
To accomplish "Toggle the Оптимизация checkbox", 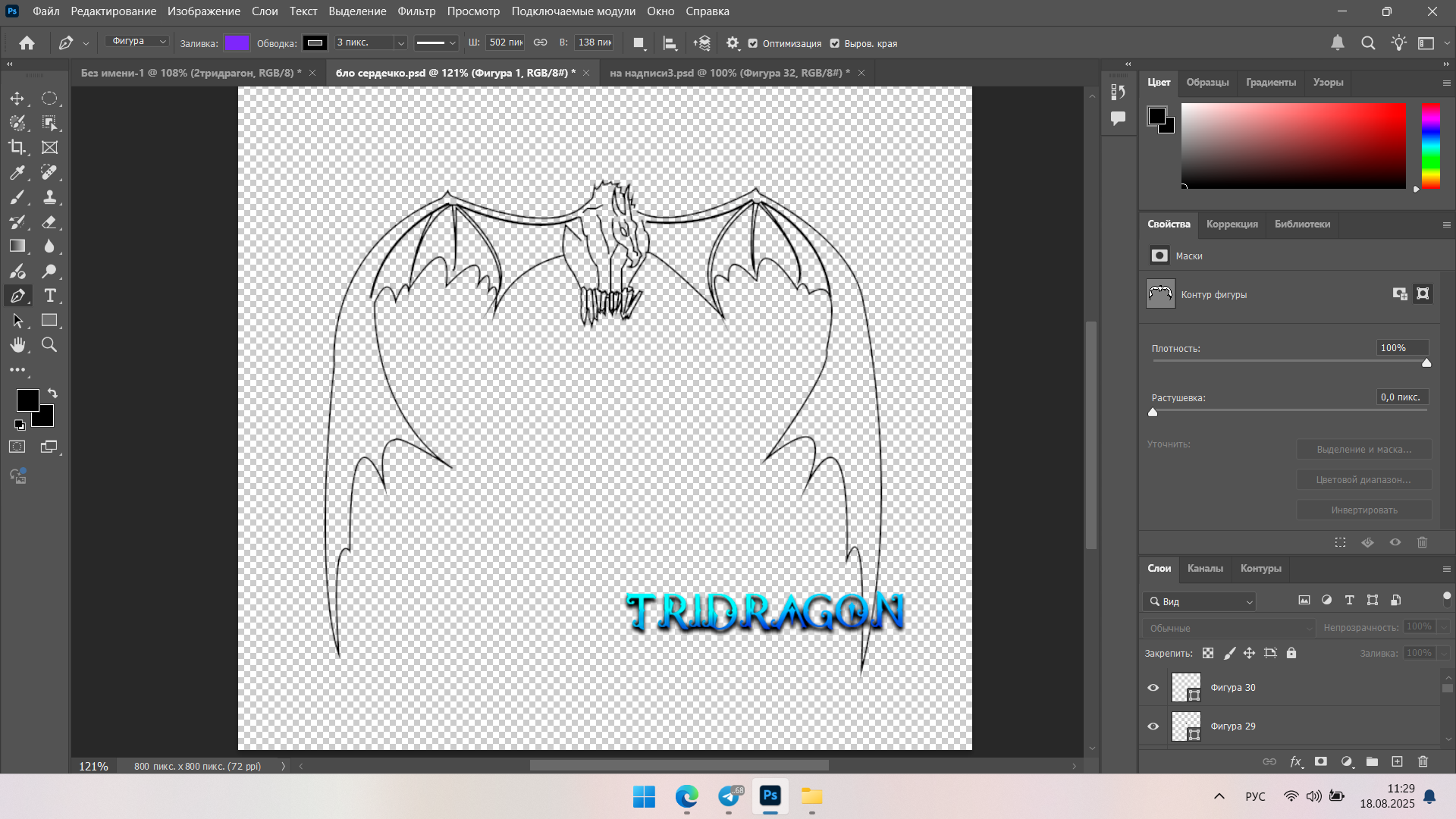I will pyautogui.click(x=753, y=43).
